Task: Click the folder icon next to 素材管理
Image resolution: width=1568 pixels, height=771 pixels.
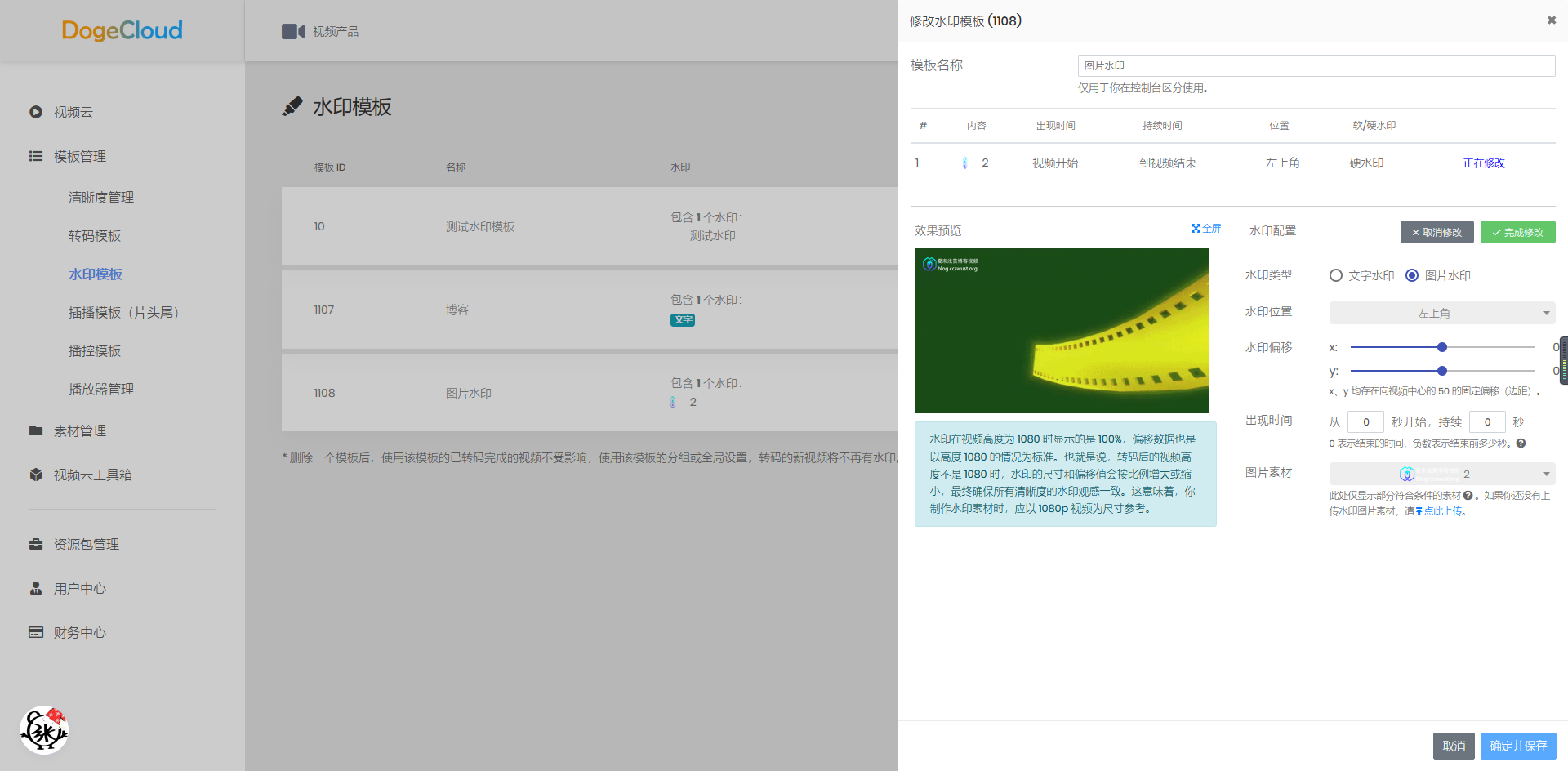Action: point(36,430)
